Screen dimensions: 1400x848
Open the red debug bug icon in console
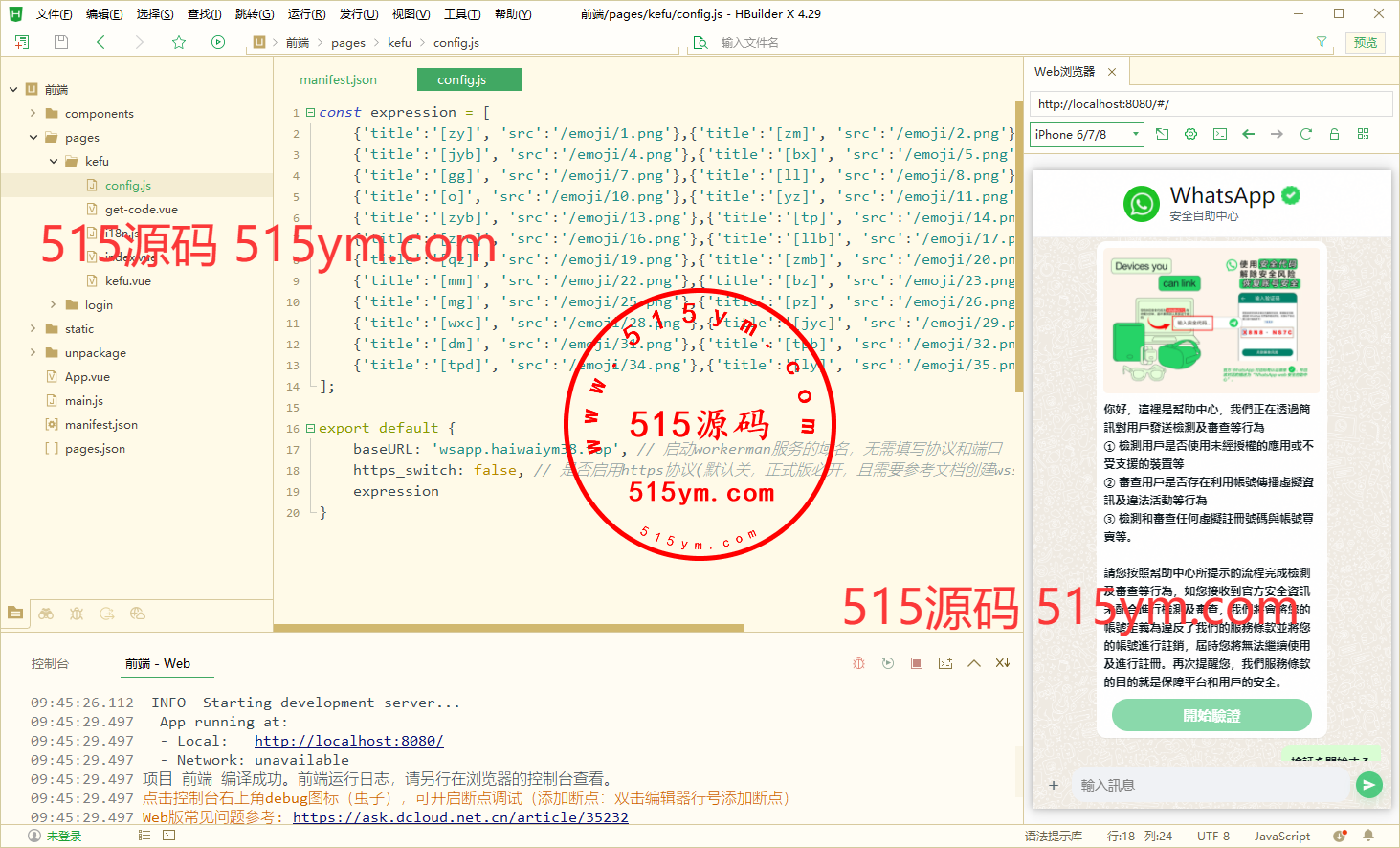tap(859, 663)
